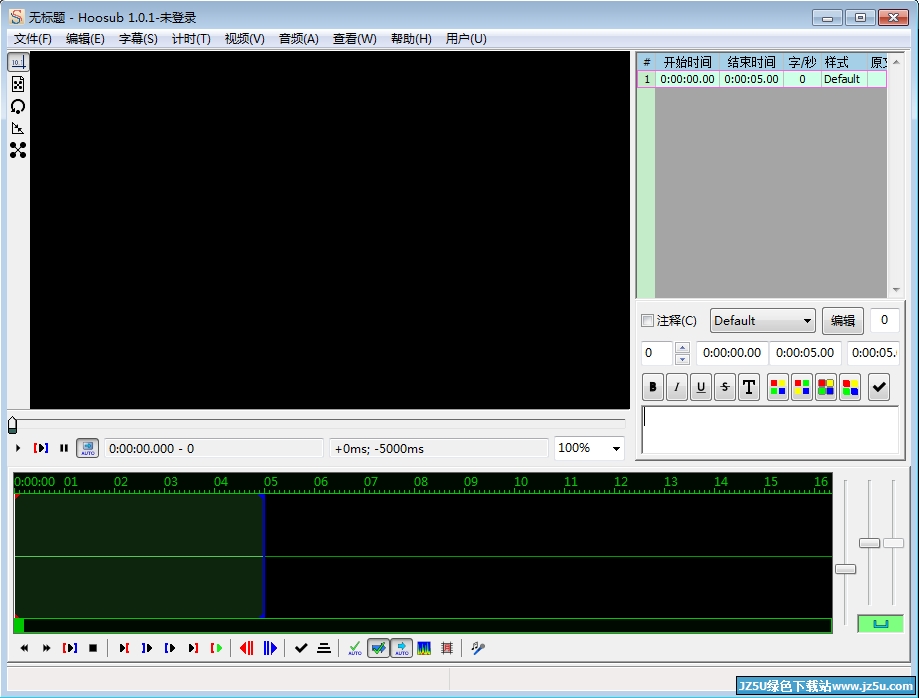Add lead-in with red bars icon
The image size is (919, 698).
tap(247, 648)
